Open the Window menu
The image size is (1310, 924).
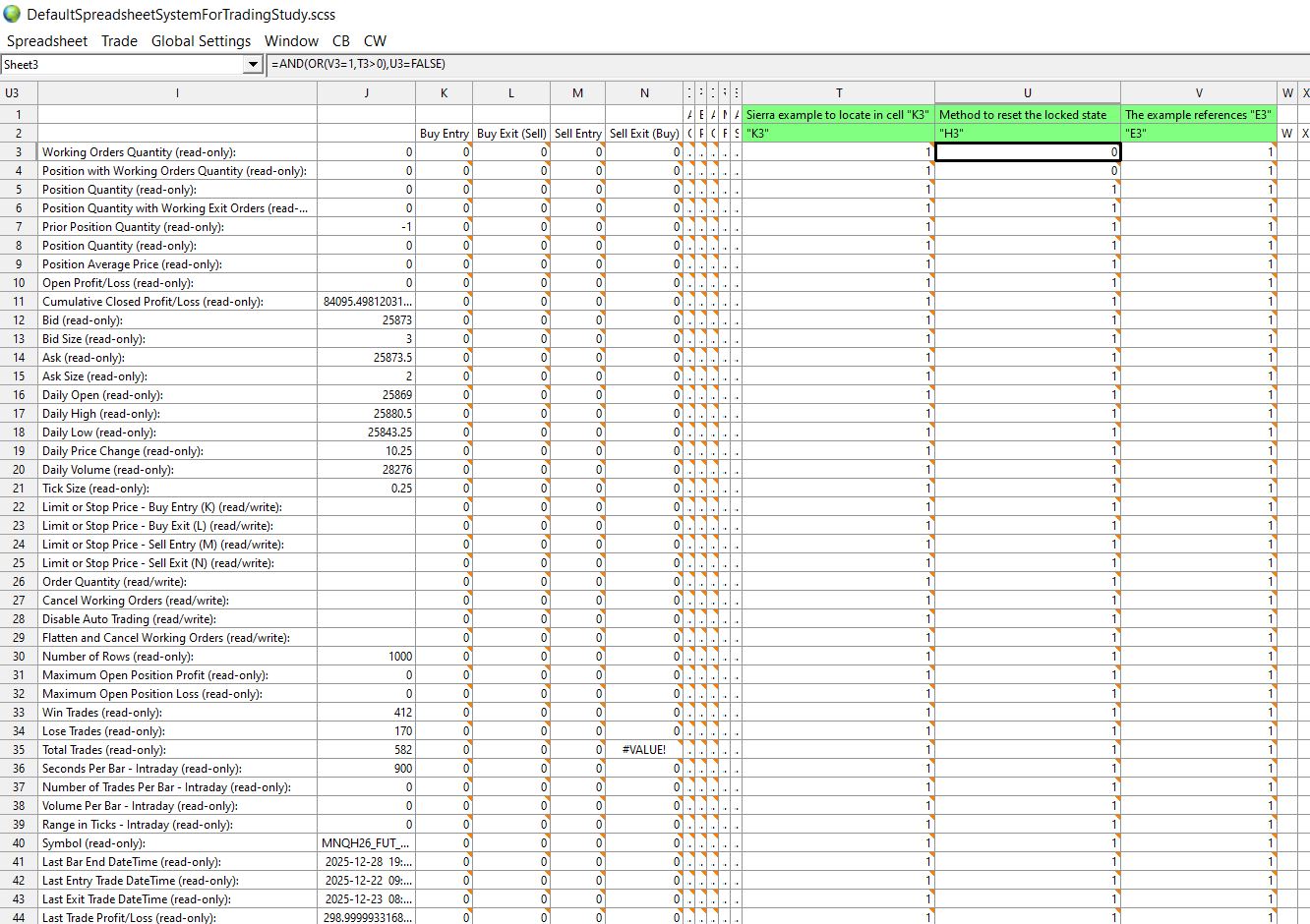(291, 41)
